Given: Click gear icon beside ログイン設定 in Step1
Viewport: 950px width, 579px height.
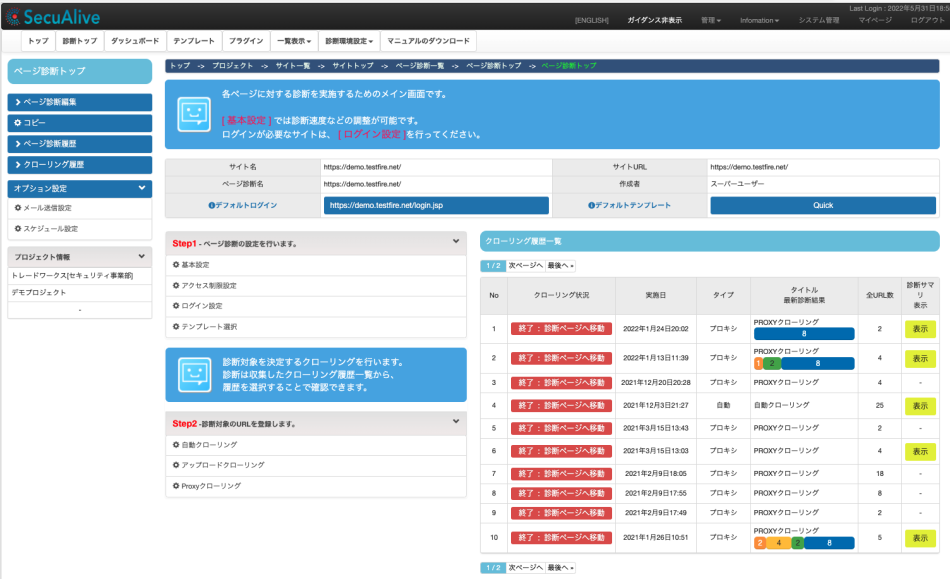Looking at the screenshot, I should (176, 306).
